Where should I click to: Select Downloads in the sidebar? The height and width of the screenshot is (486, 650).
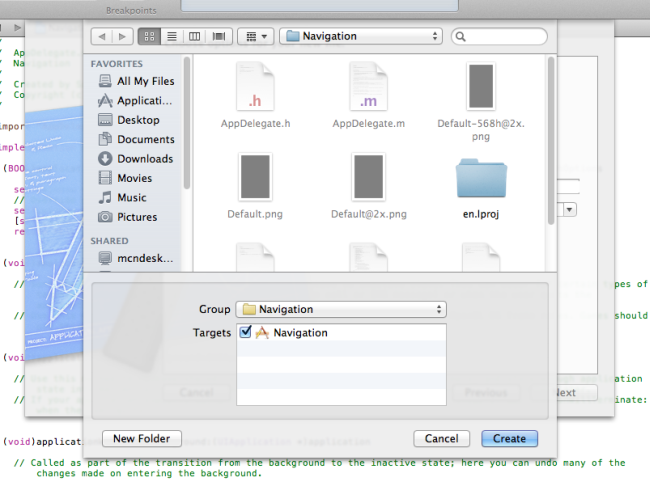coord(136,158)
